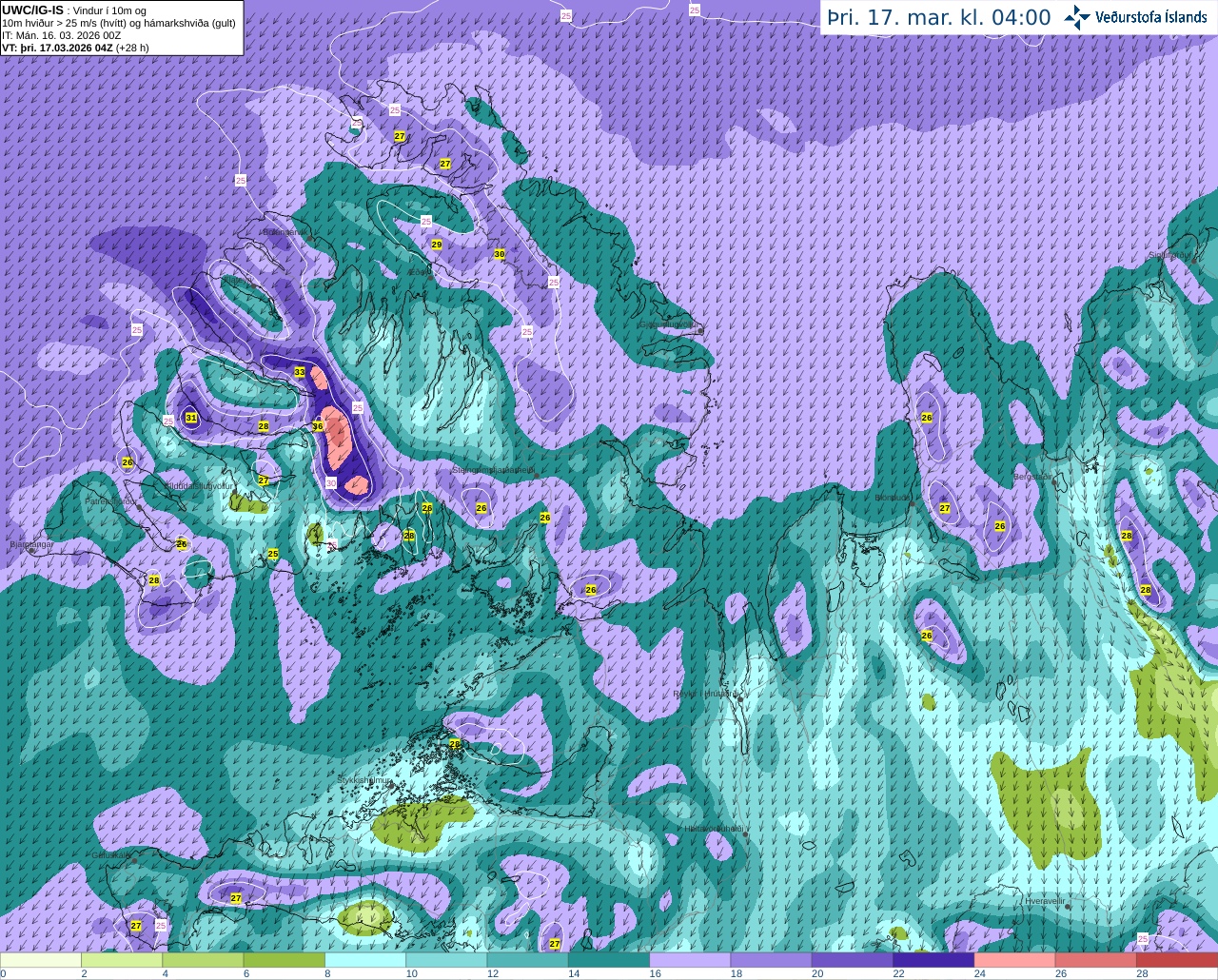Click the white contour label 30 near the pink area
The image size is (1218, 980).
(x=331, y=483)
